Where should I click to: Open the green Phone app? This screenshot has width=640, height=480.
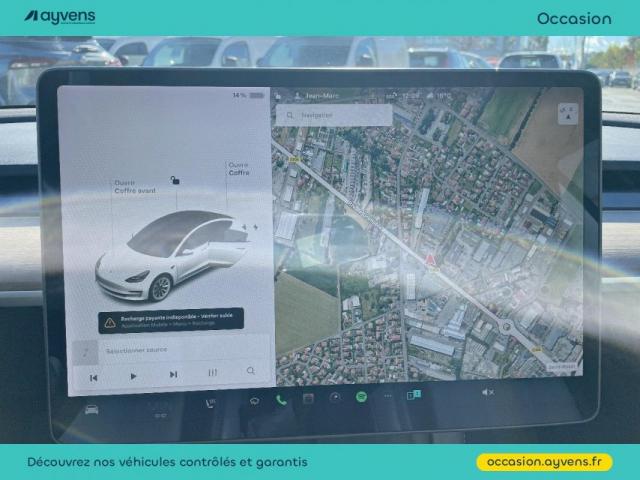(281, 400)
